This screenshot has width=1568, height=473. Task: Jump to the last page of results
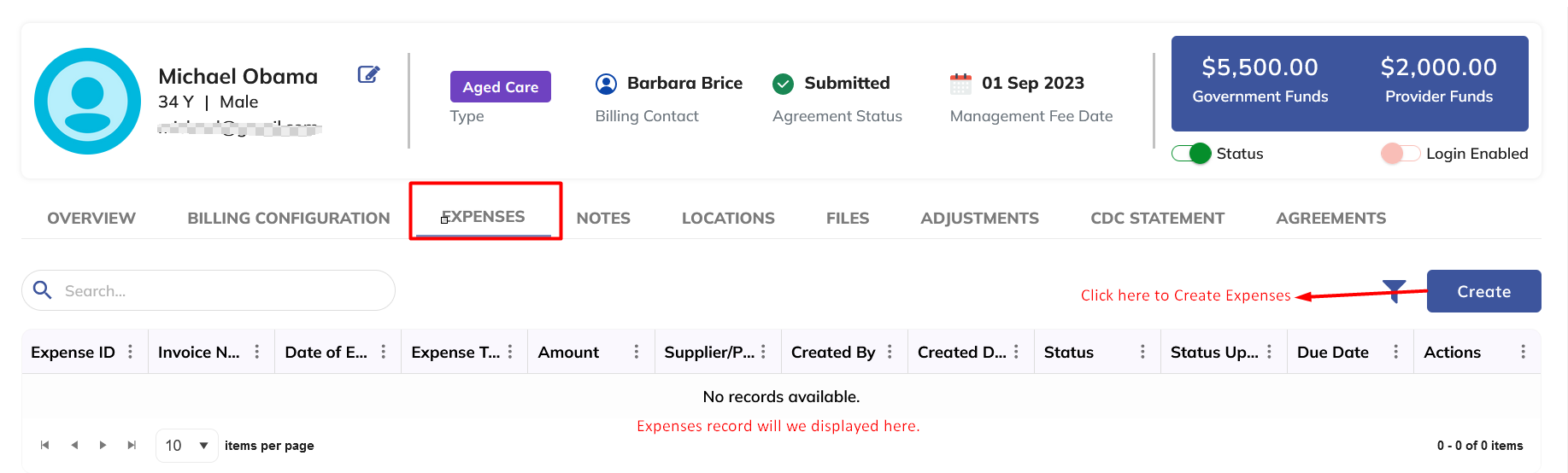(x=132, y=445)
